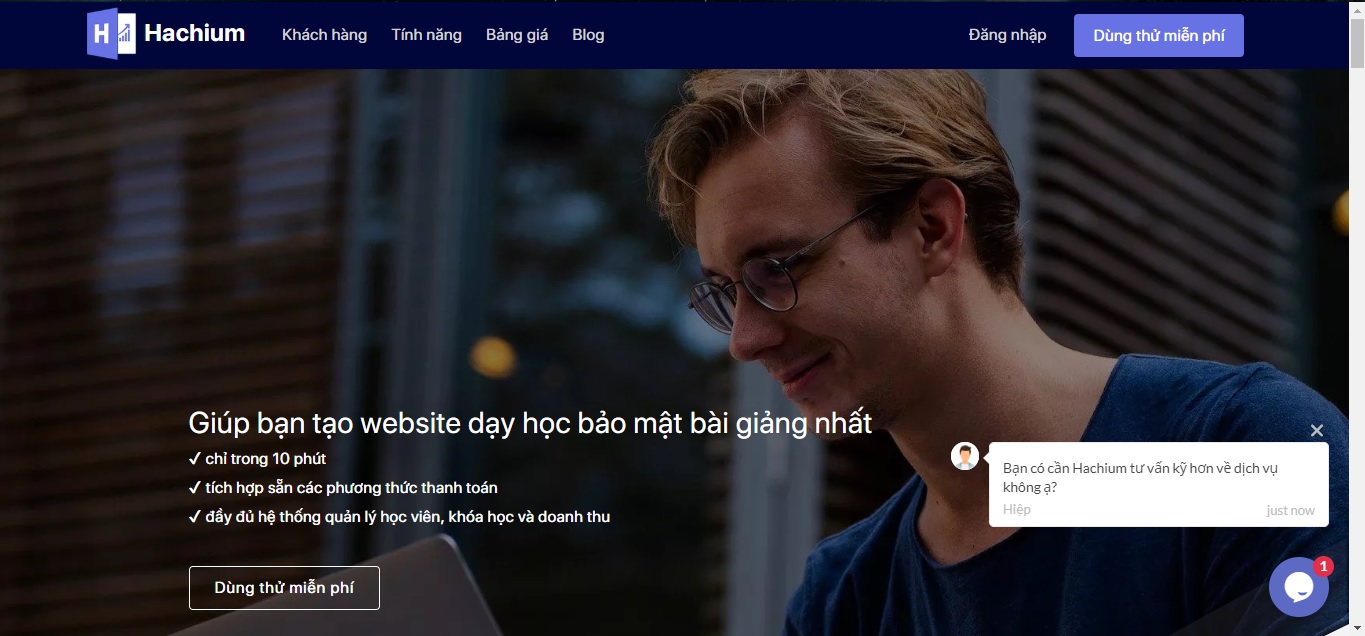Visit the Blog link in navigation
This screenshot has width=1365, height=636.
tap(588, 35)
